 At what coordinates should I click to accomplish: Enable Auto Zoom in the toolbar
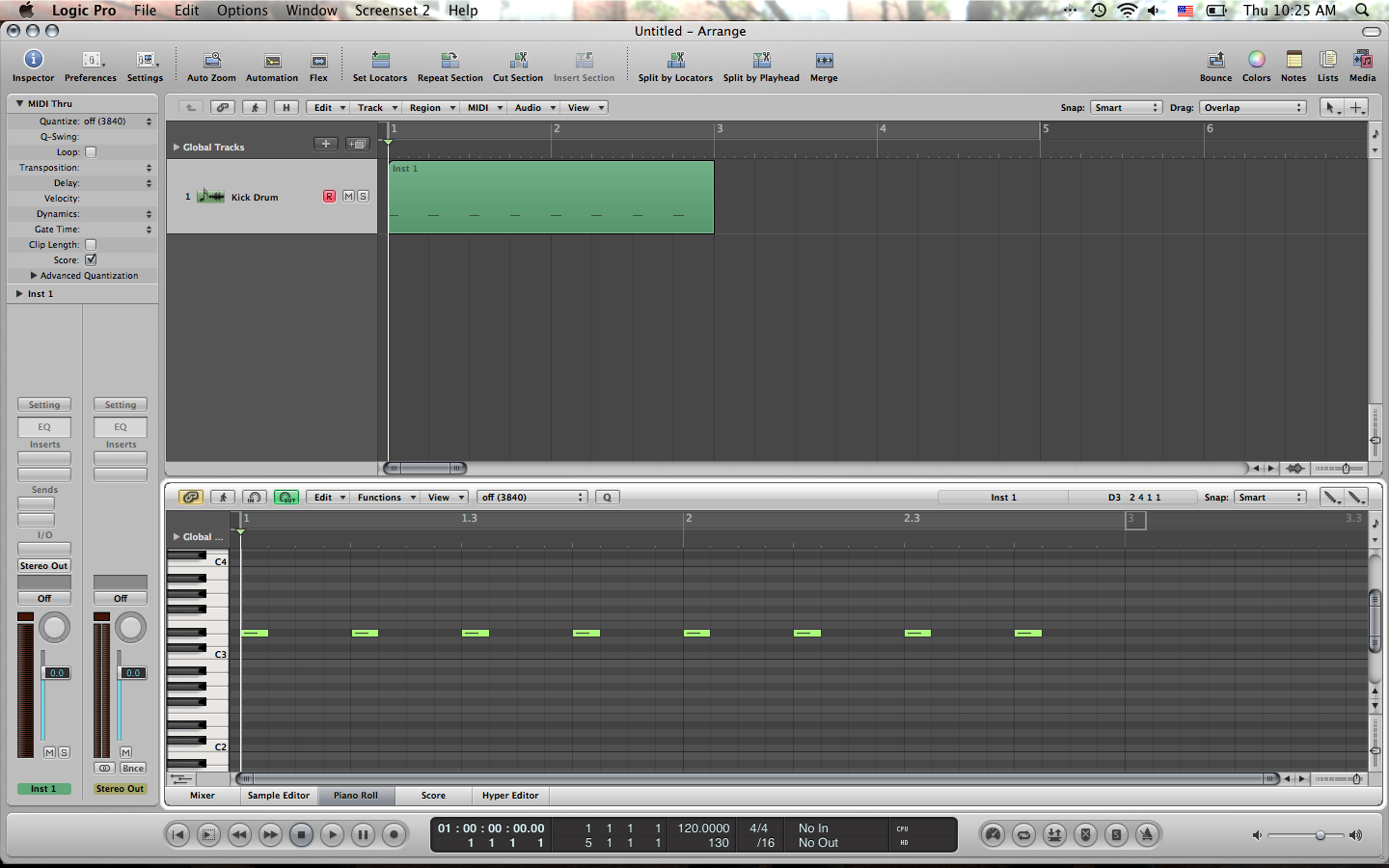pyautogui.click(x=211, y=66)
